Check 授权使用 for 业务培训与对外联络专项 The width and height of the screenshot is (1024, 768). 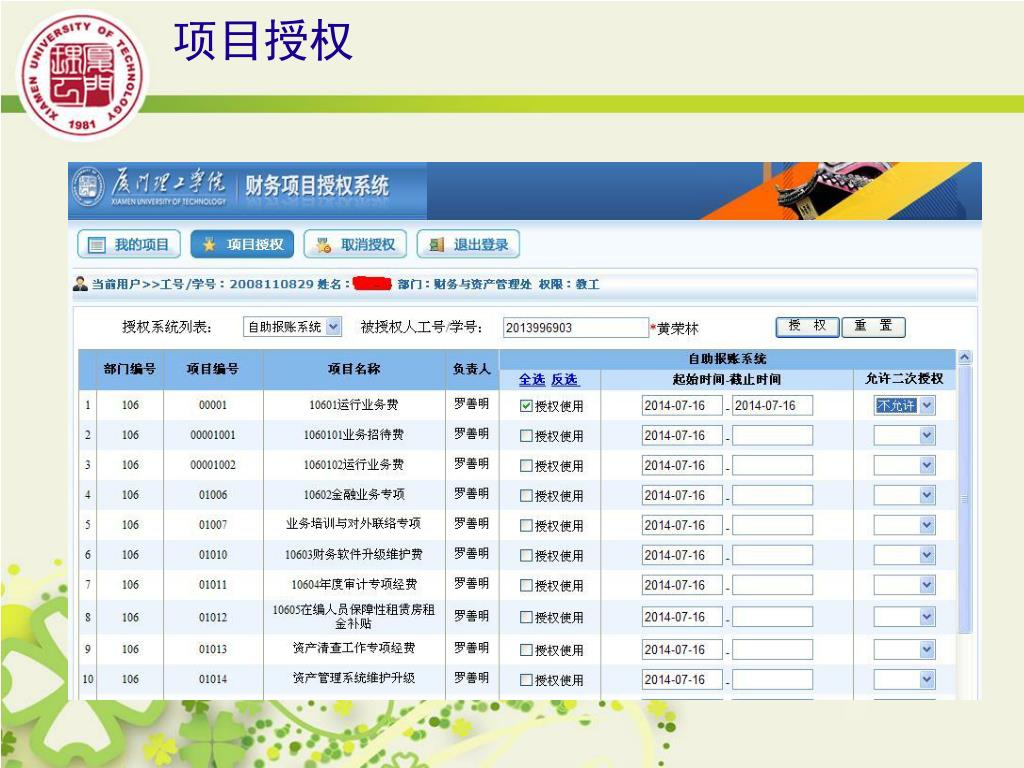coord(526,526)
